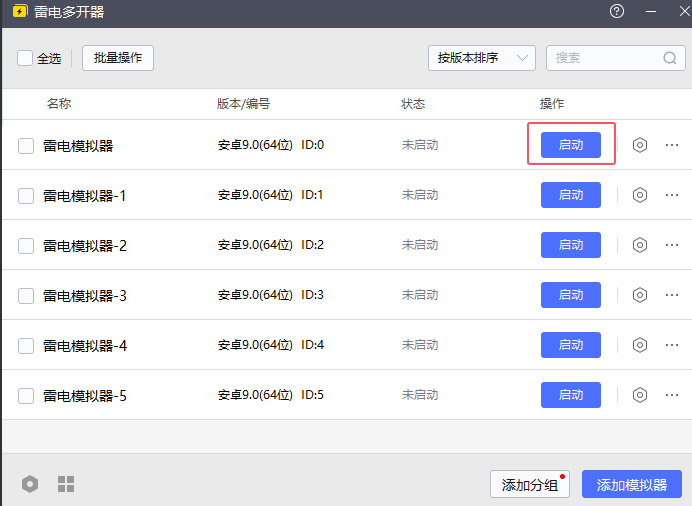Open settings for 雷电模拟器 ID:0
The height and width of the screenshot is (506, 692).
pyautogui.click(x=639, y=145)
